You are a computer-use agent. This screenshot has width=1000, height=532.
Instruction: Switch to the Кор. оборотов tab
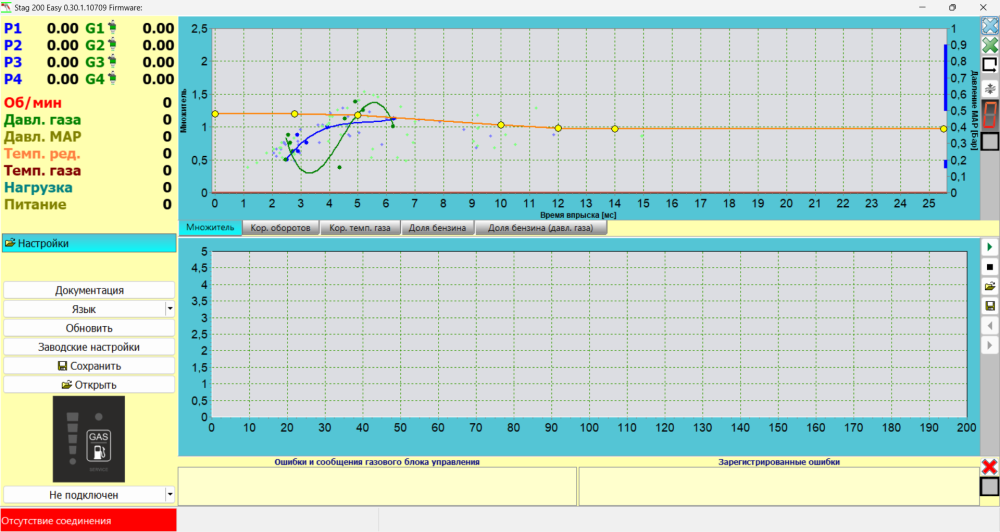click(x=281, y=228)
